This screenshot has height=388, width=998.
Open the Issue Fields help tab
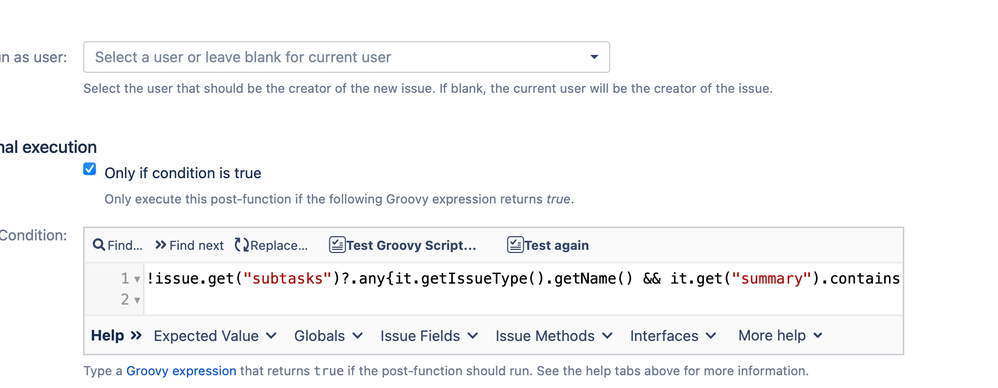tap(429, 335)
